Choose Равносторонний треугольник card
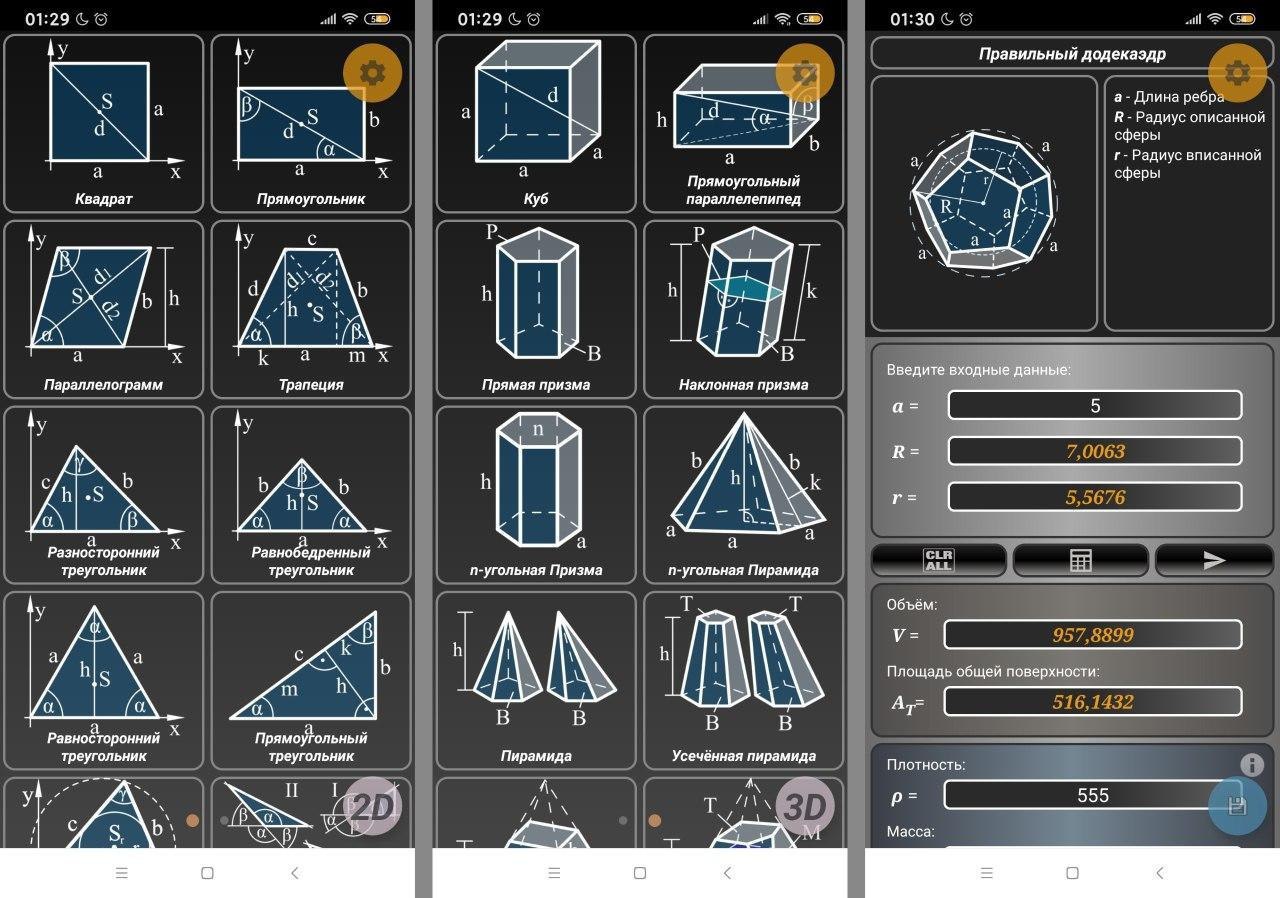 pos(104,681)
